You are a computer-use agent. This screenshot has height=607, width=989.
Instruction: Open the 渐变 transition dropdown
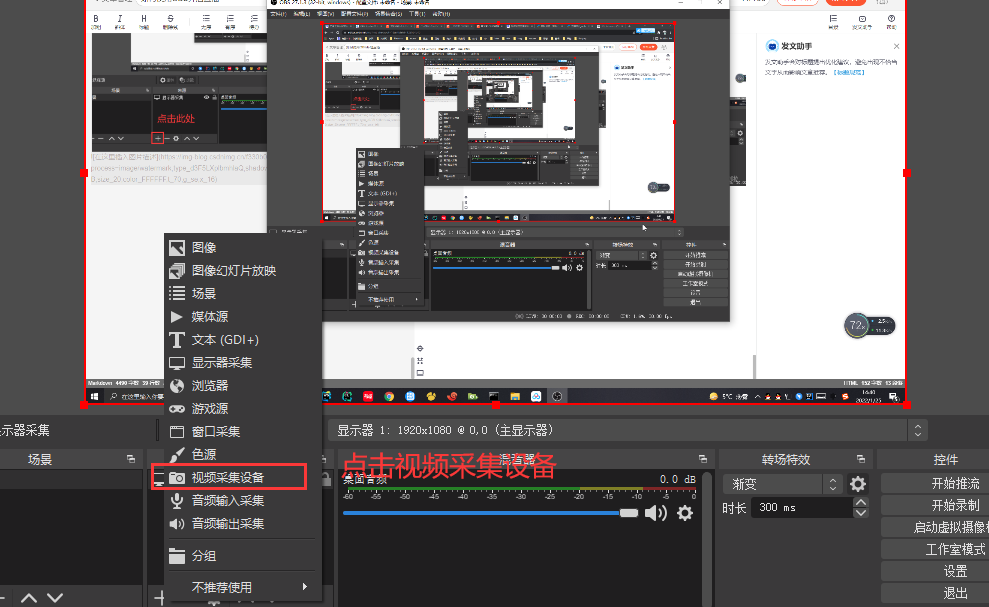pos(782,484)
